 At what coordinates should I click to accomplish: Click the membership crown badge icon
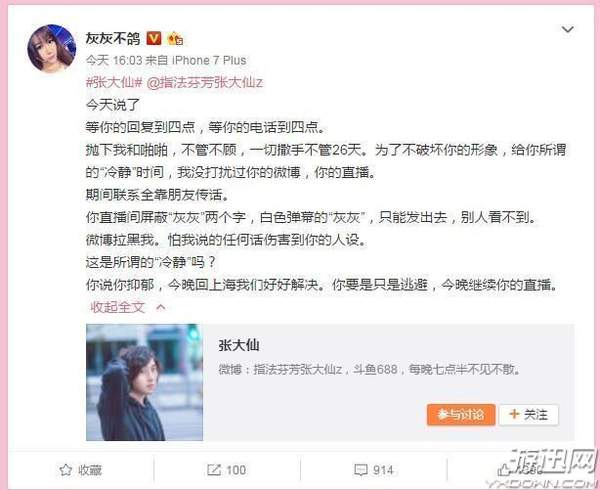[175, 38]
